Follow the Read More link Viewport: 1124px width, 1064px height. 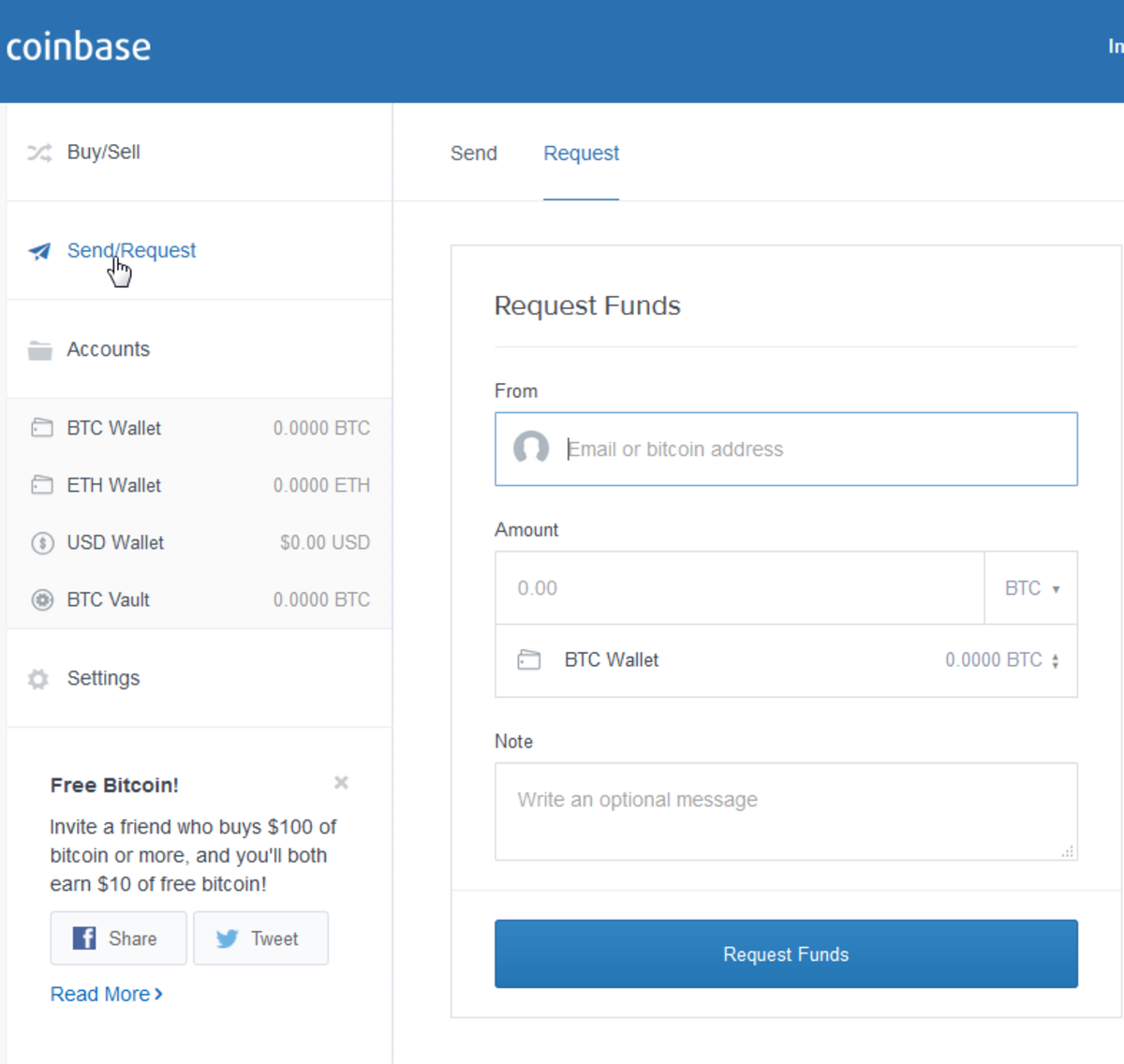tap(107, 995)
